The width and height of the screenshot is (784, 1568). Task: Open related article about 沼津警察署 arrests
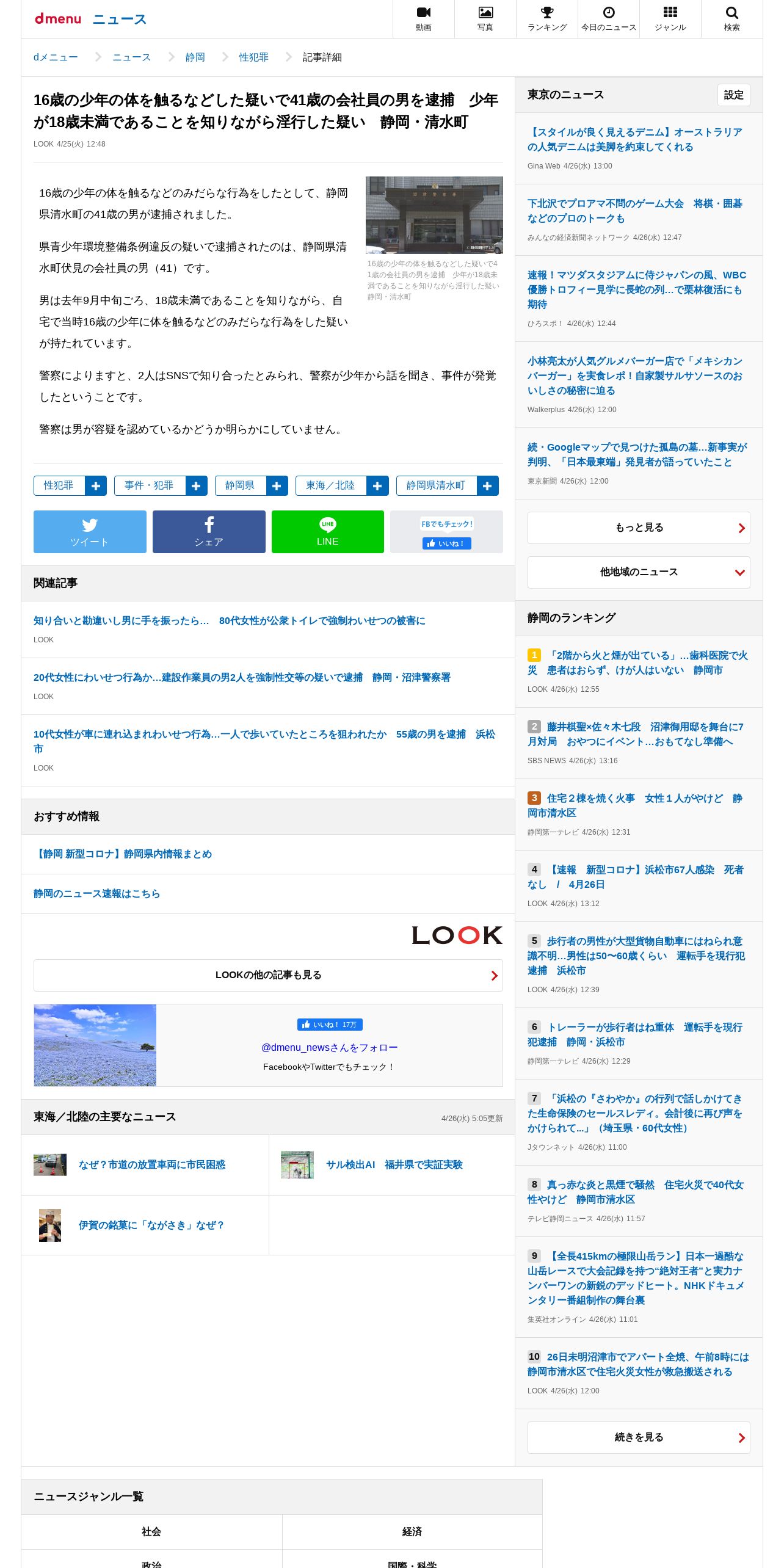tap(242, 678)
